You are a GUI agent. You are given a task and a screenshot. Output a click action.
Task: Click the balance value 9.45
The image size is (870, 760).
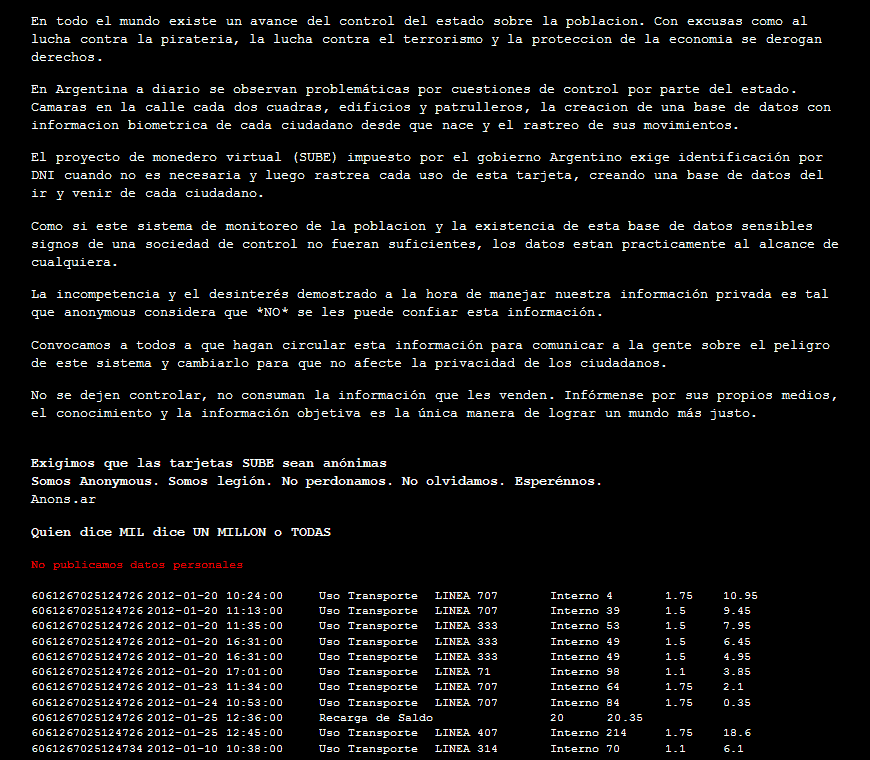pos(737,611)
